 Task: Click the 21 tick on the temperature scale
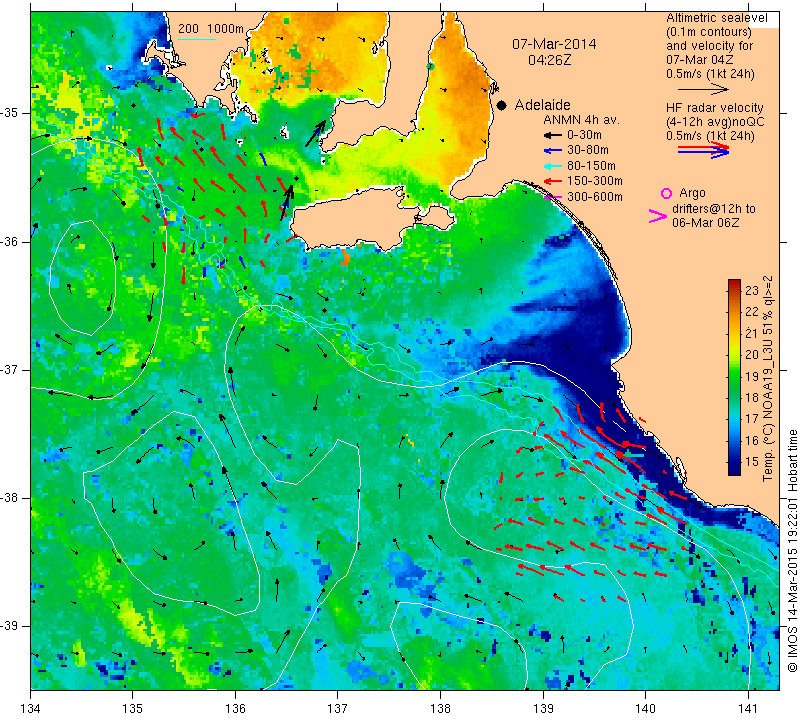[x=752, y=334]
